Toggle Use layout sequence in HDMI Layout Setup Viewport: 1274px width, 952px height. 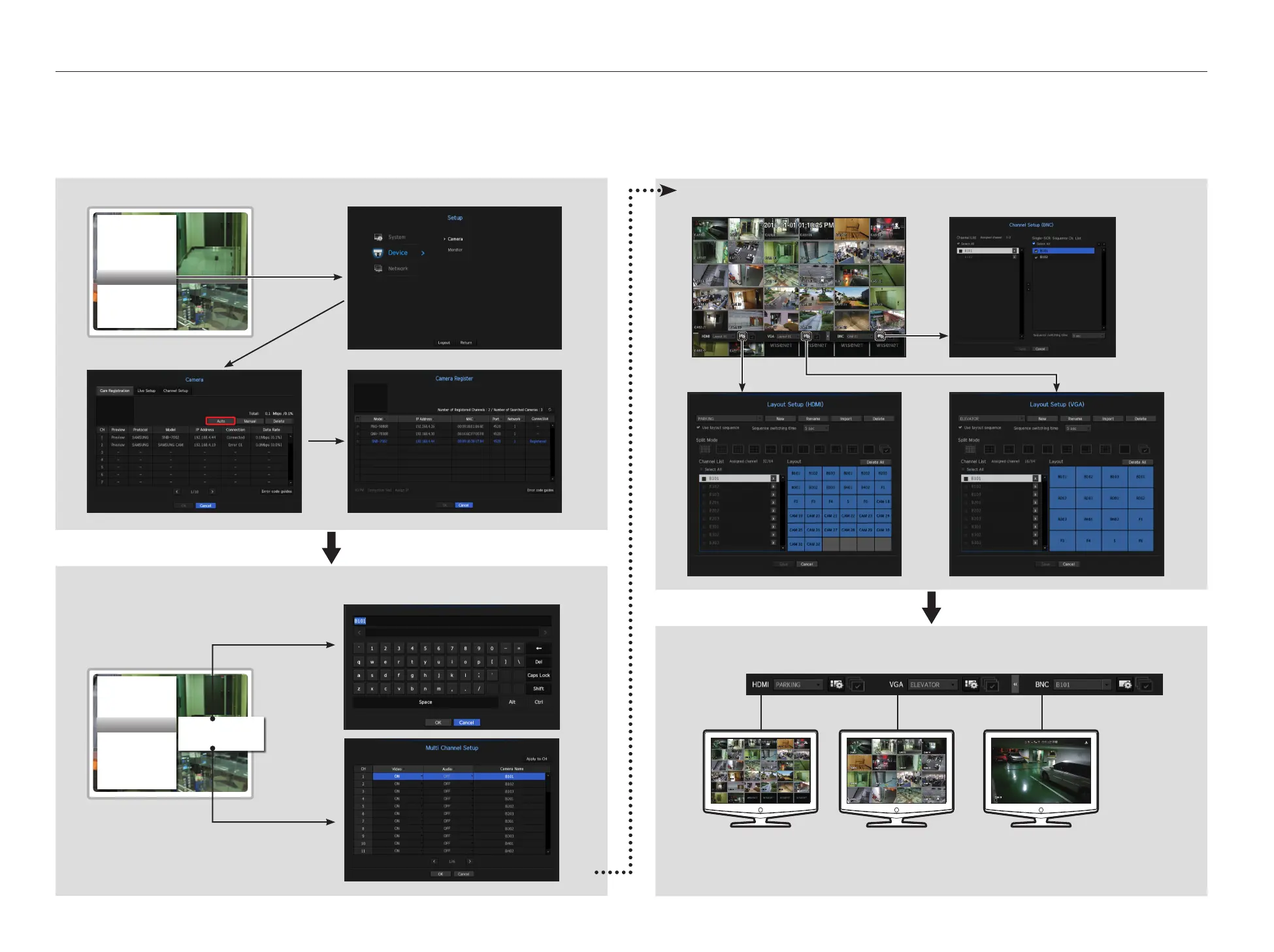coord(698,428)
